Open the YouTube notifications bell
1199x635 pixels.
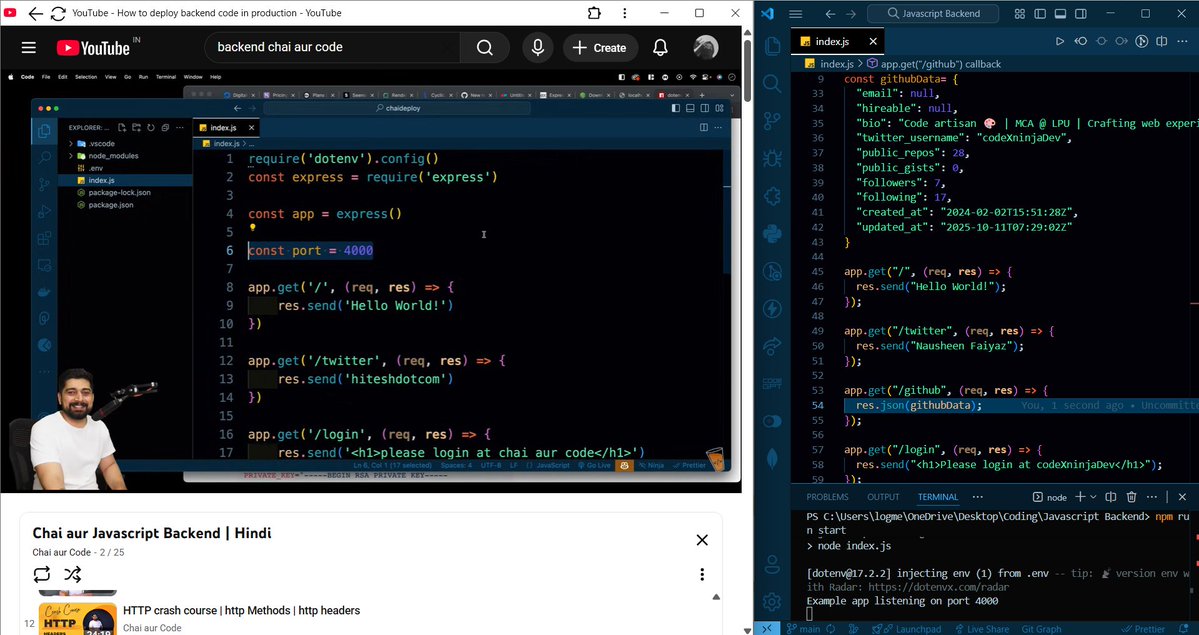pyautogui.click(x=660, y=47)
